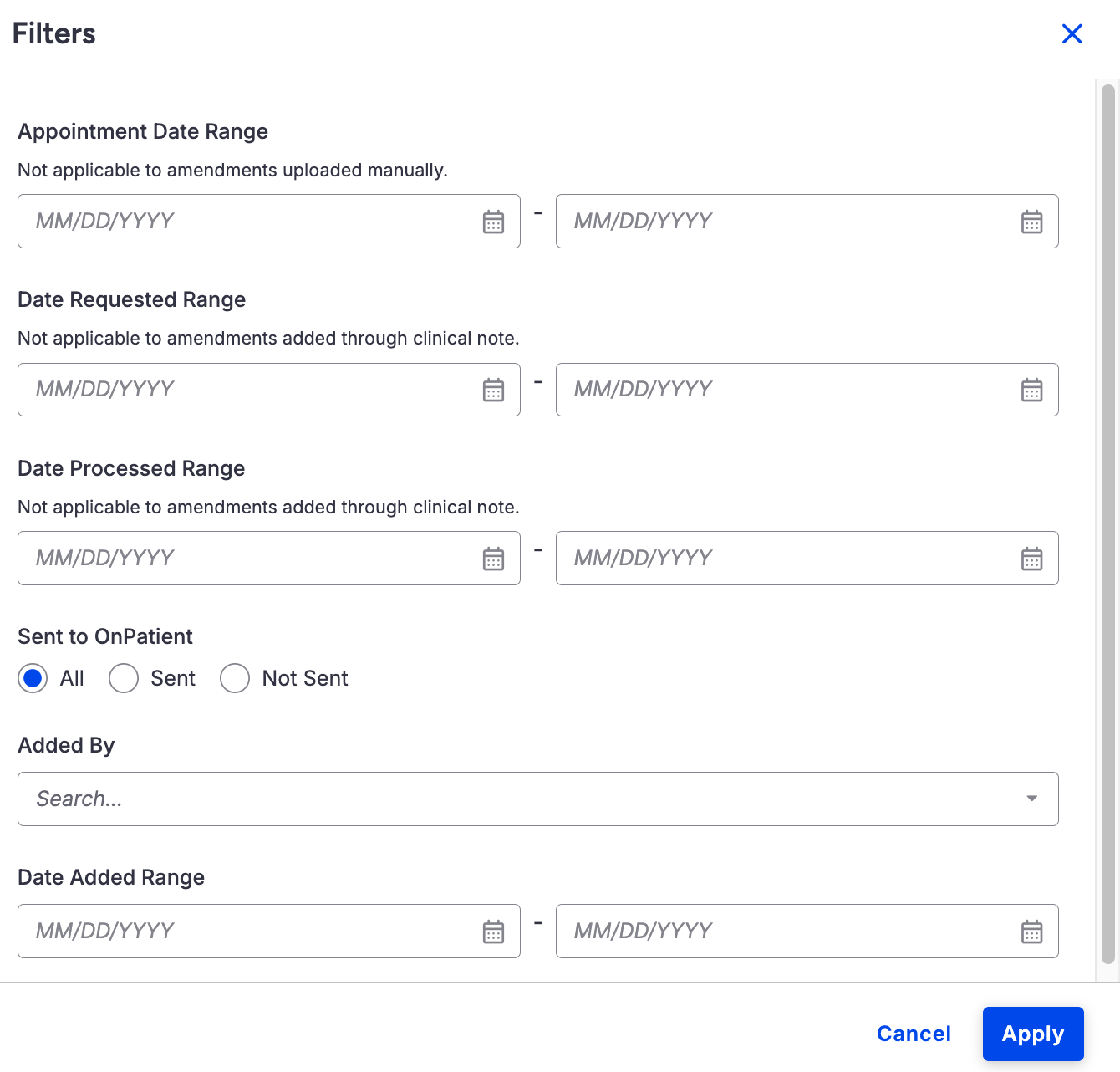
Task: Click the Cancel link
Action: click(914, 1034)
